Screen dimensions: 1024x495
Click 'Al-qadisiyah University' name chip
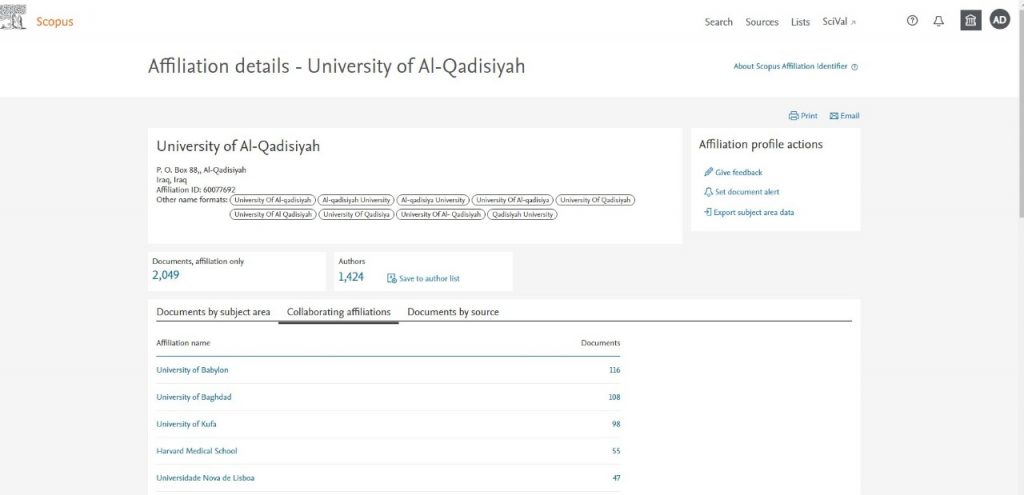click(x=356, y=200)
